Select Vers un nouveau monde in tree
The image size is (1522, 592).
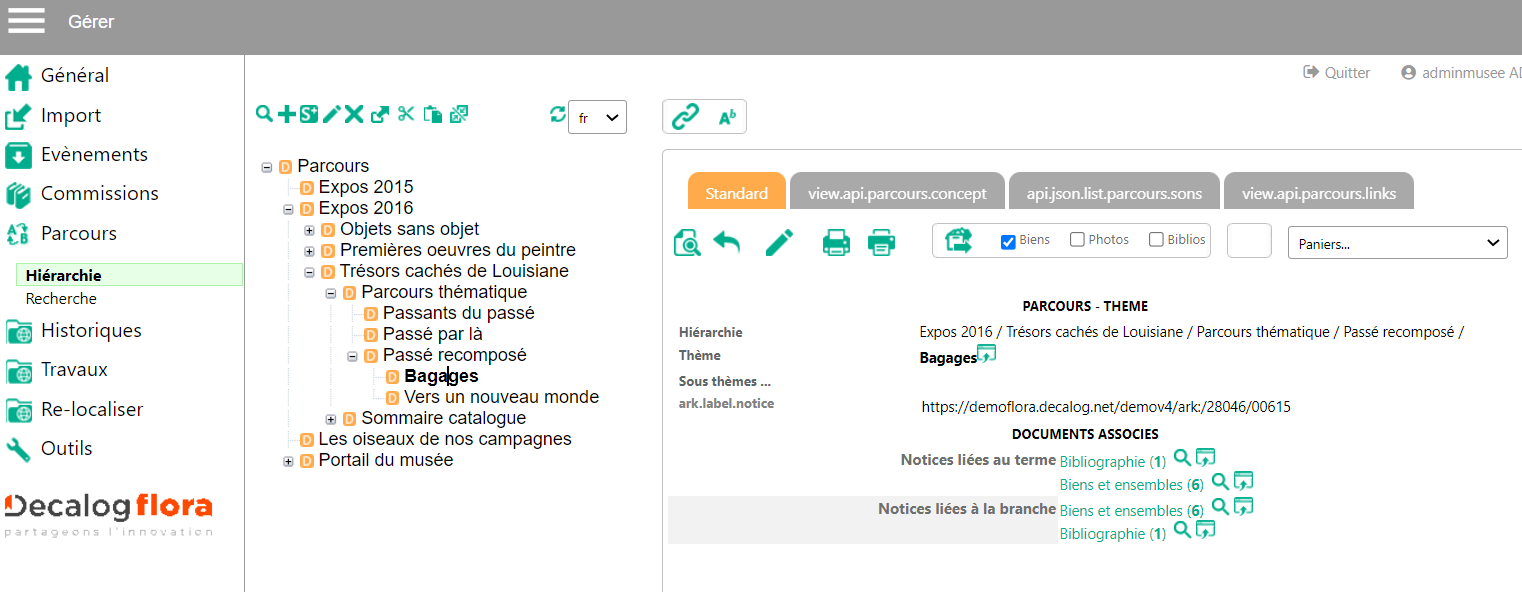click(x=501, y=397)
